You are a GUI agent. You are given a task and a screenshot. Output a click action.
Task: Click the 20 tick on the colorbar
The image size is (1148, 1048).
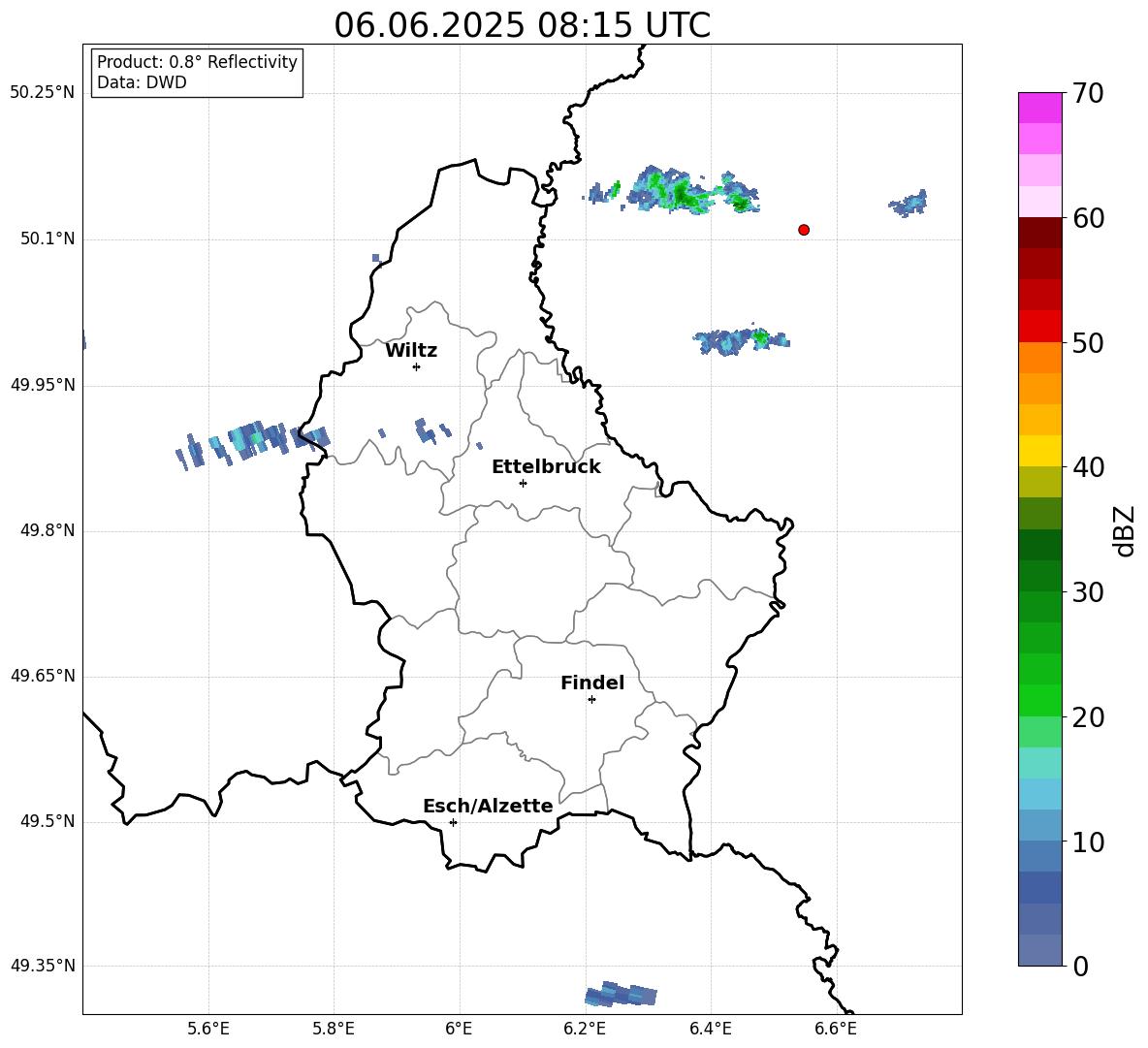tap(1088, 716)
